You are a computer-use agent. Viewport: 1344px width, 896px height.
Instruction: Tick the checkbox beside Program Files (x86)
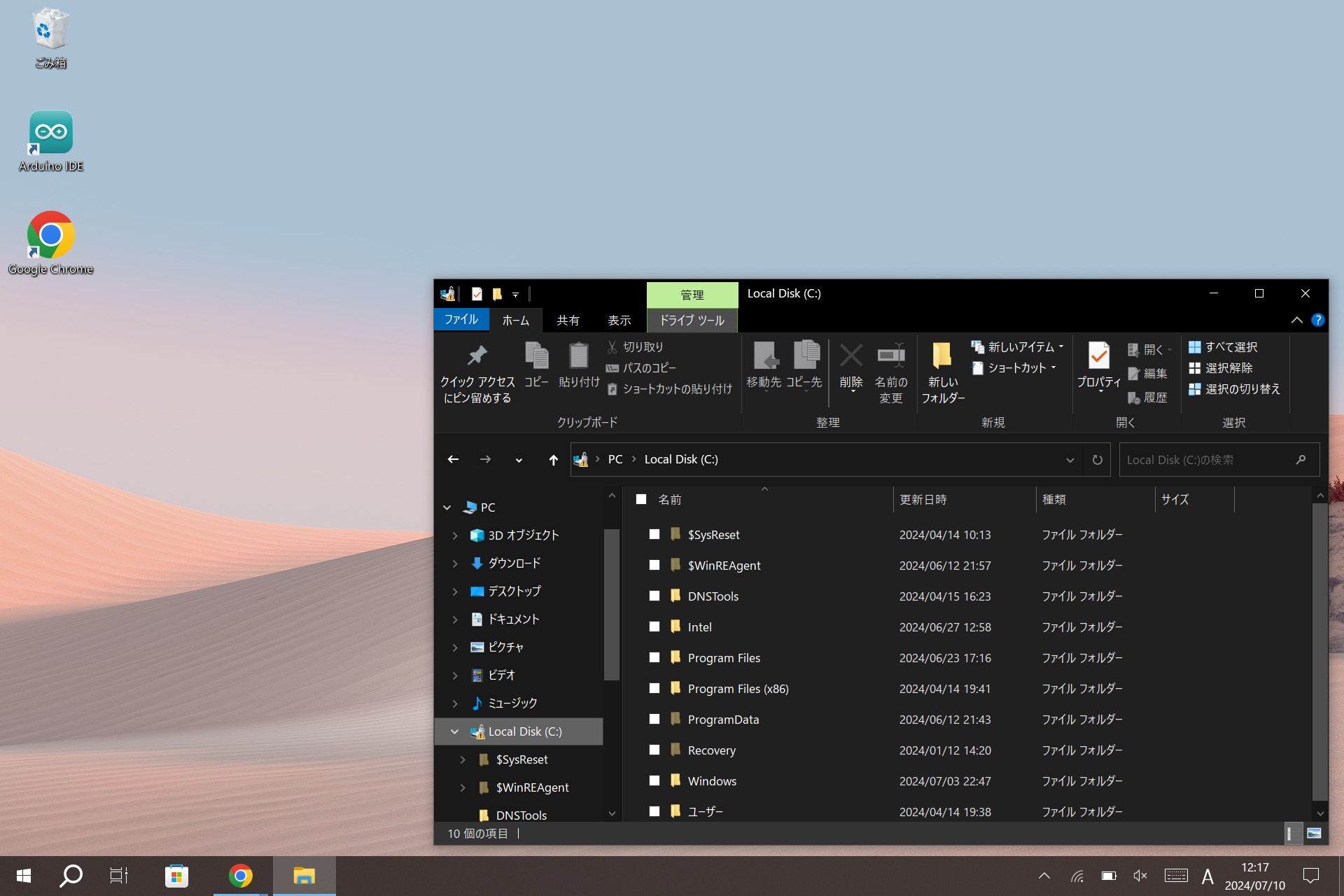(x=654, y=688)
